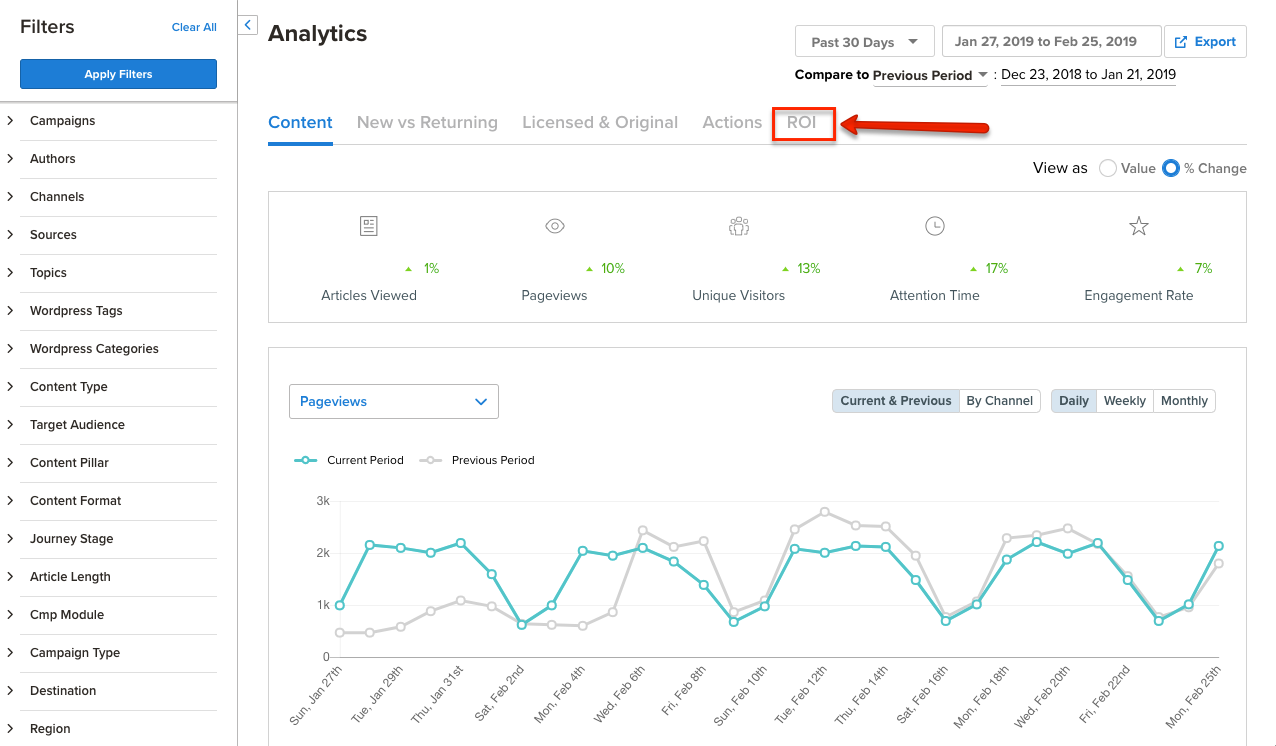Open the Jan 27 to Feb 25 date range field
The height and width of the screenshot is (746, 1276).
pyautogui.click(x=1052, y=42)
